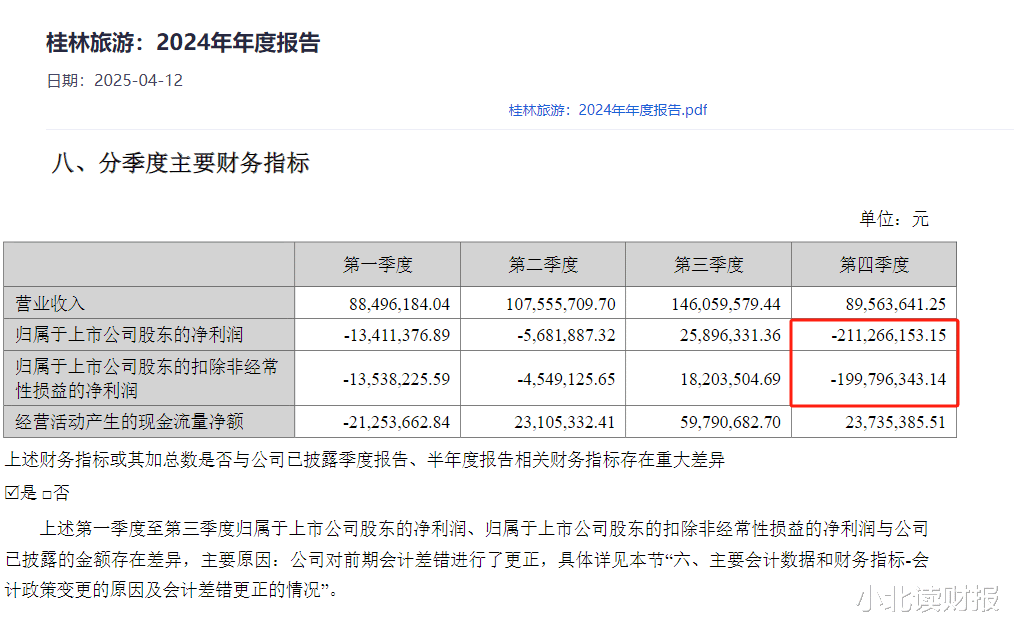Select cell value 89,563,641.25
The height and width of the screenshot is (631, 1014).
click(x=896, y=304)
